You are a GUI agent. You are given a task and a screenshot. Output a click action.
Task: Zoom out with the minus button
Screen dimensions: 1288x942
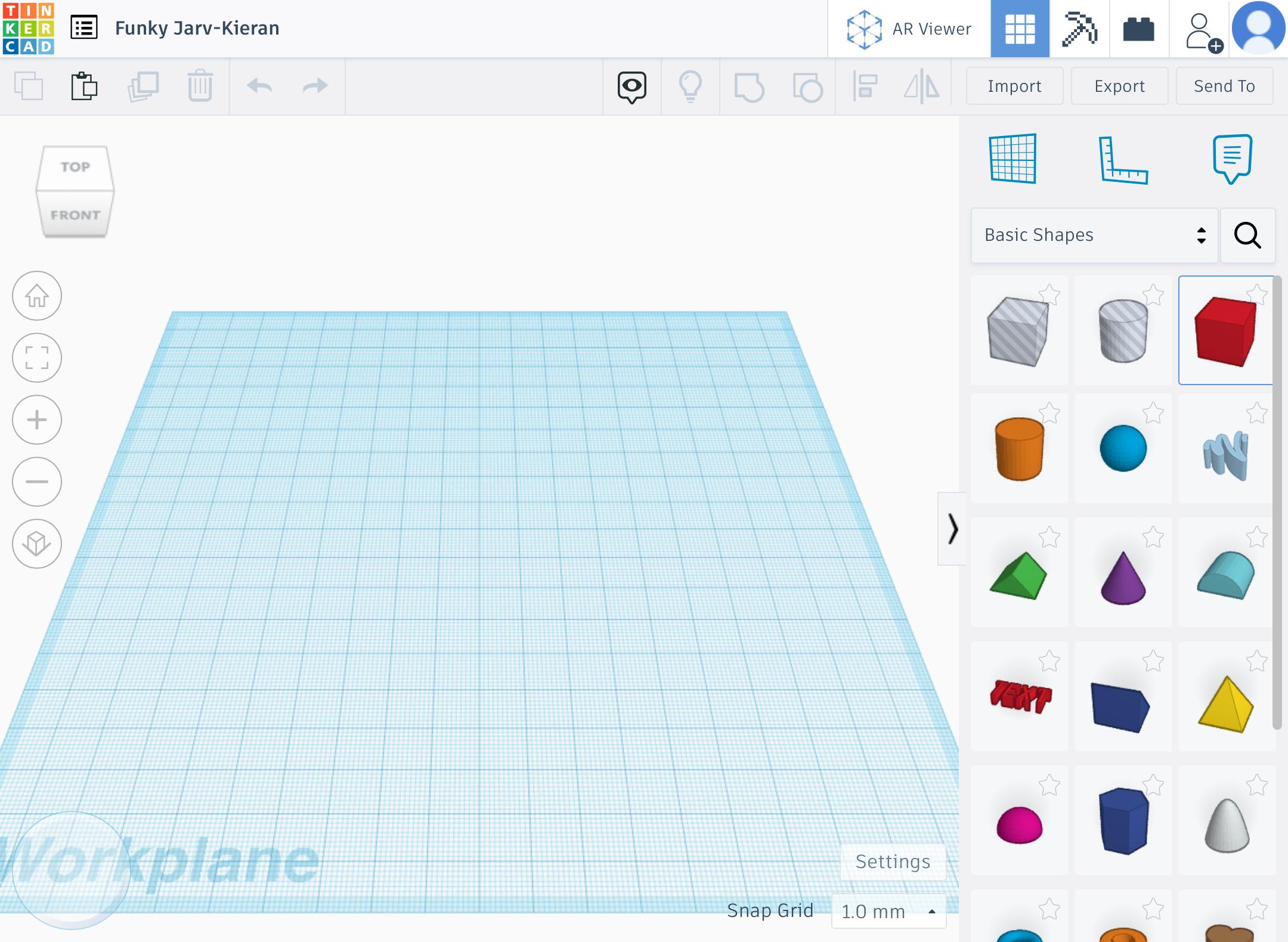37,482
